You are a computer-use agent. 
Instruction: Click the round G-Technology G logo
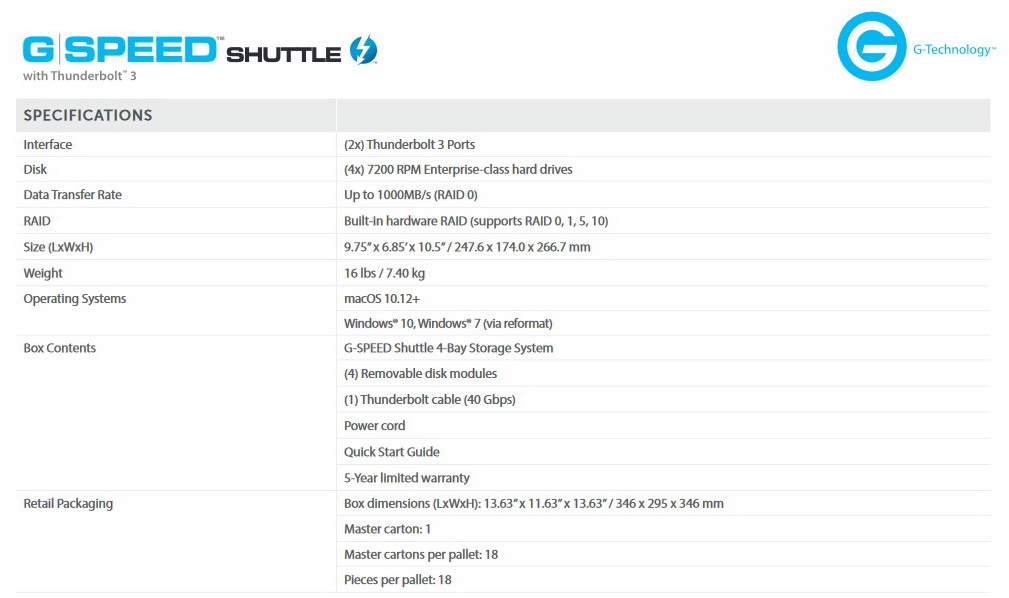[871, 46]
